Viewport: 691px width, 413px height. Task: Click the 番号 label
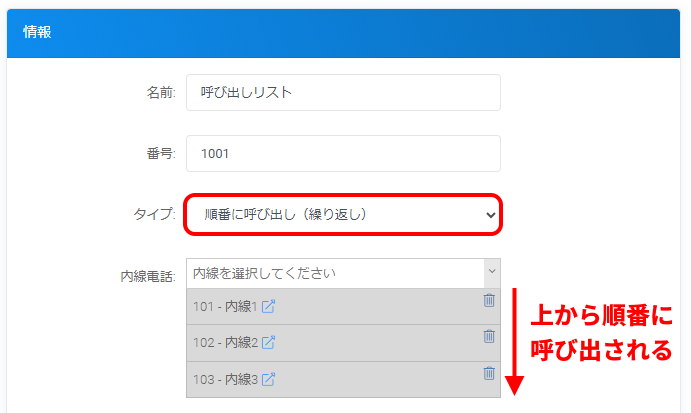point(161,154)
